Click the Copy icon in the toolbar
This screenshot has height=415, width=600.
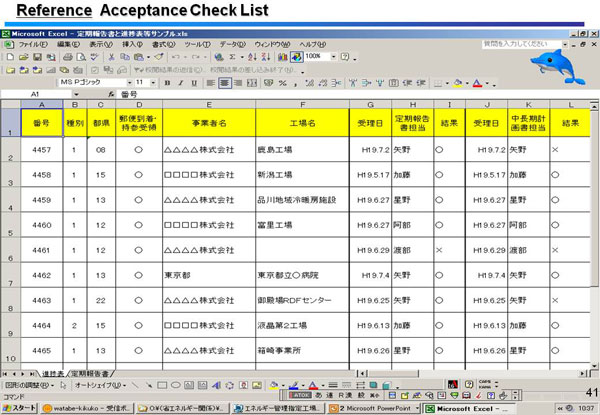coord(125,57)
